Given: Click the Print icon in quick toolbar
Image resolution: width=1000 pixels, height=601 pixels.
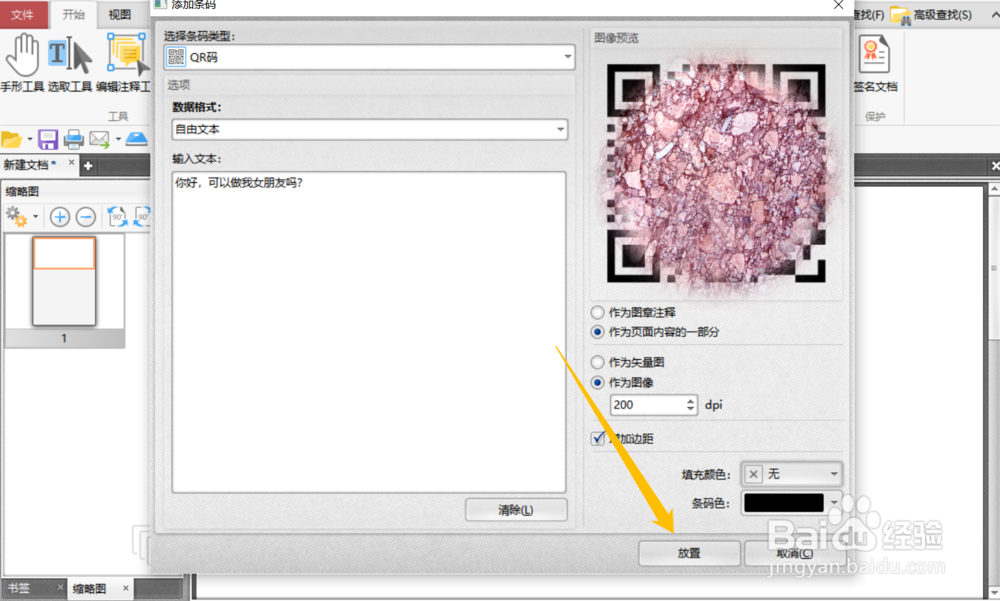Looking at the screenshot, I should [x=73, y=139].
